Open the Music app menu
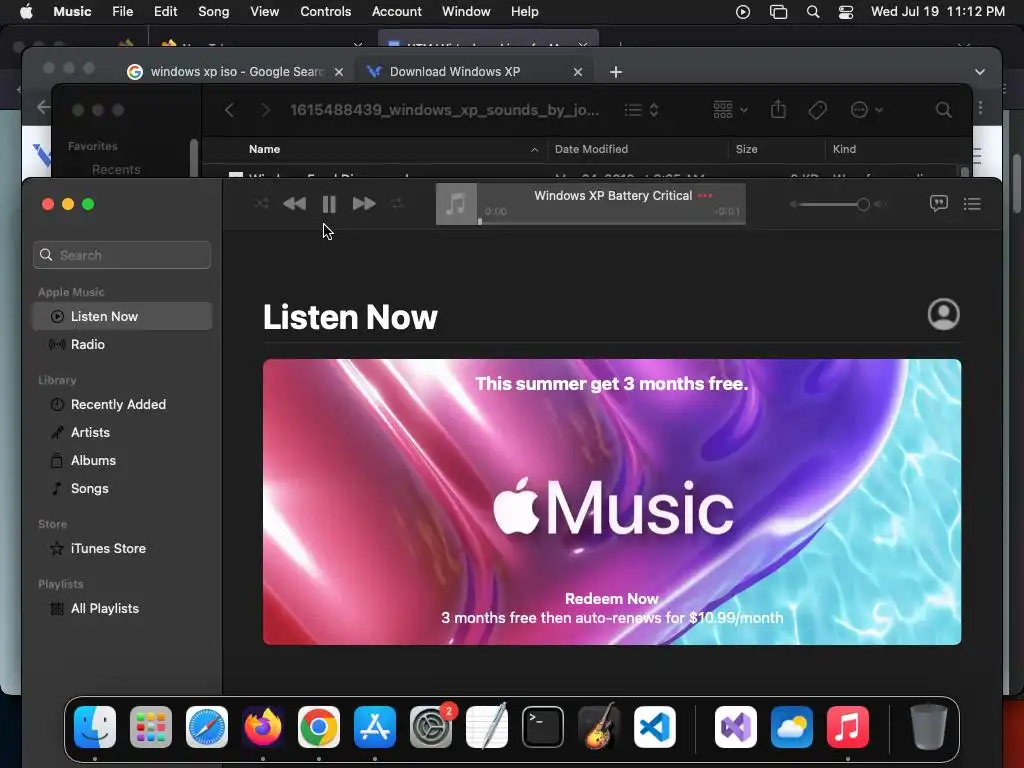 click(x=72, y=11)
